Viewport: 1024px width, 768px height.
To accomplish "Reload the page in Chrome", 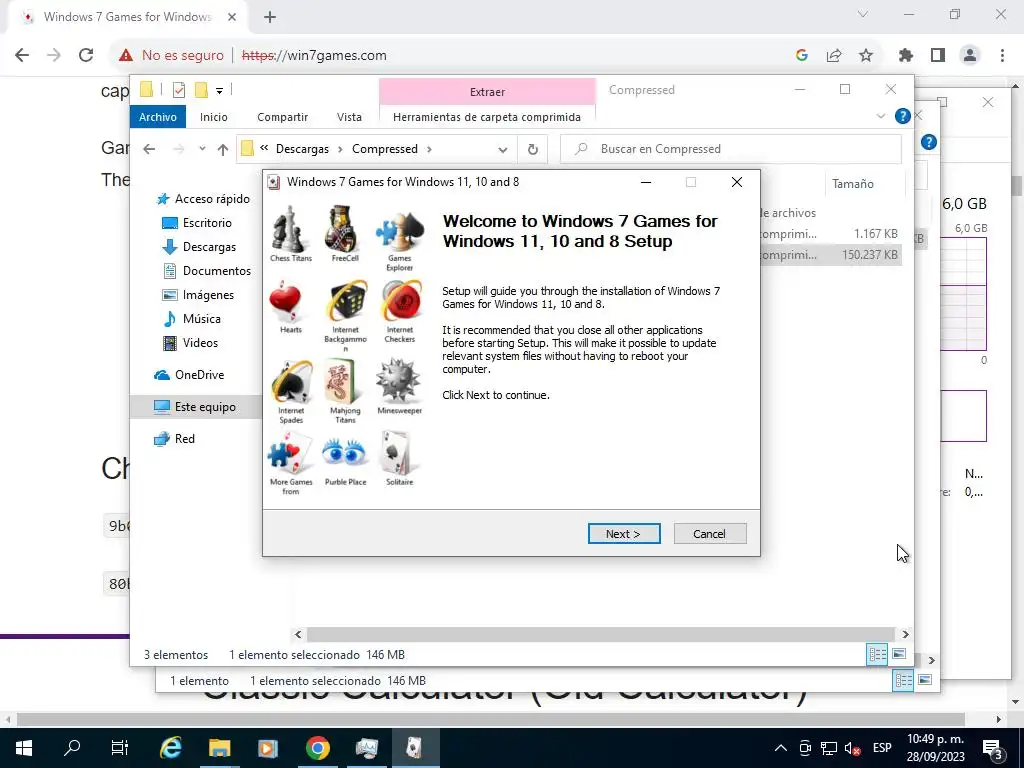I will (x=86, y=56).
